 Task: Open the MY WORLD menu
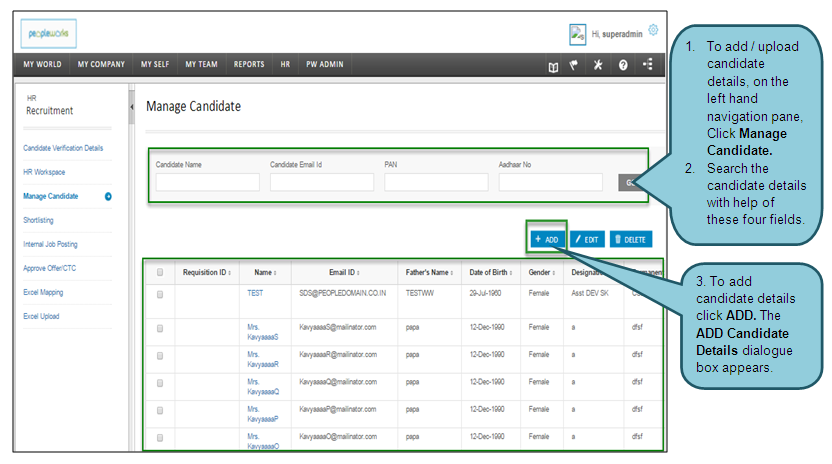(42, 64)
